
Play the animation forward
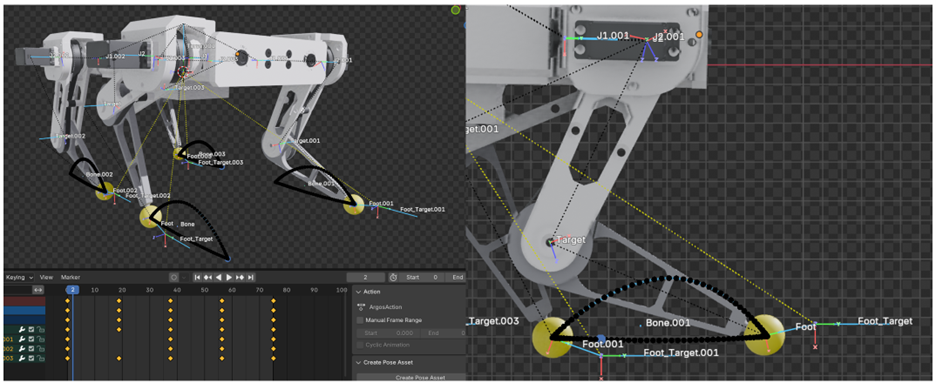click(229, 277)
